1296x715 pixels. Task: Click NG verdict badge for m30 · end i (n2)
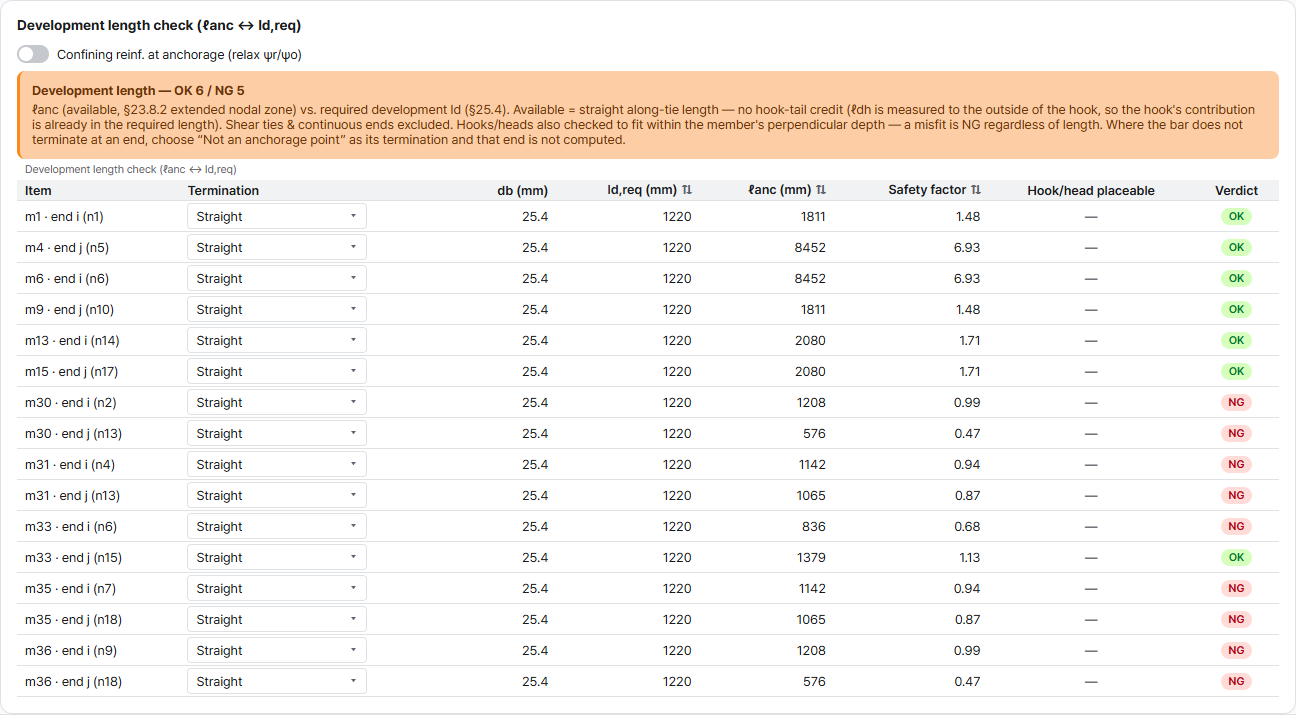pyautogui.click(x=1236, y=402)
